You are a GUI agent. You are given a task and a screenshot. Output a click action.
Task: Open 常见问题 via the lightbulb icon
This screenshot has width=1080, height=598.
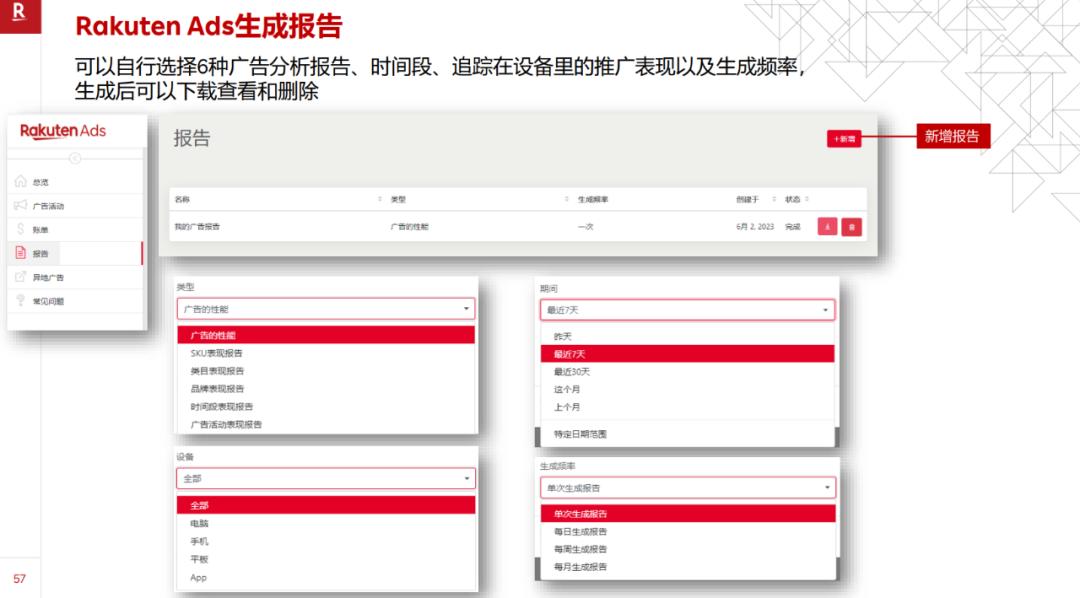pos(20,300)
